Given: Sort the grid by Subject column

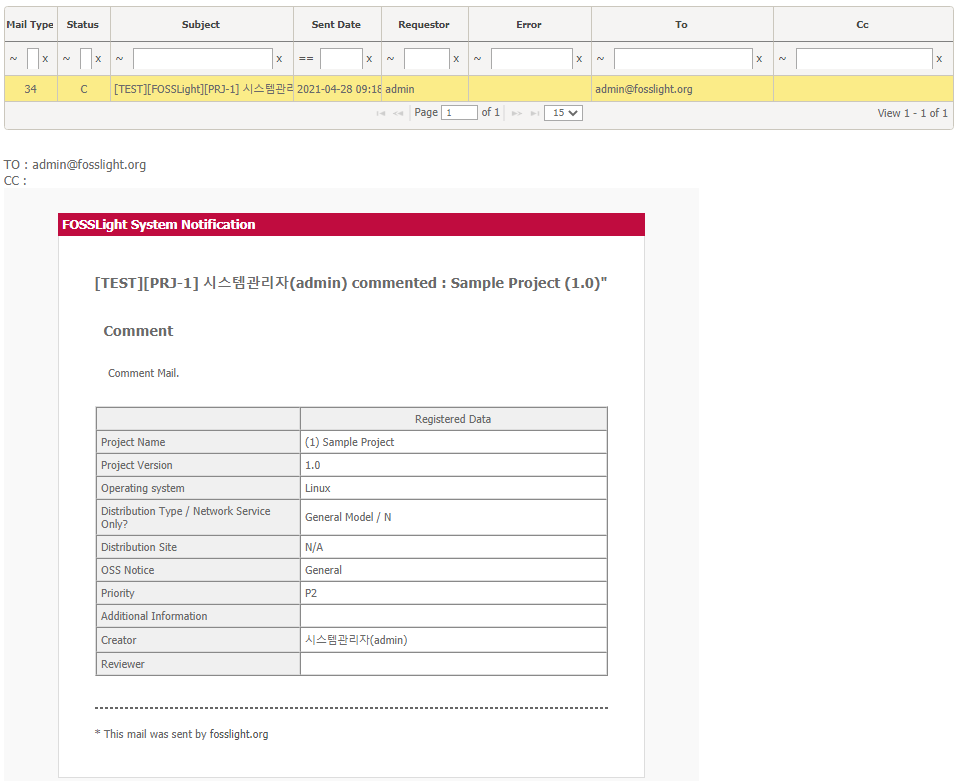Looking at the screenshot, I should pos(201,25).
